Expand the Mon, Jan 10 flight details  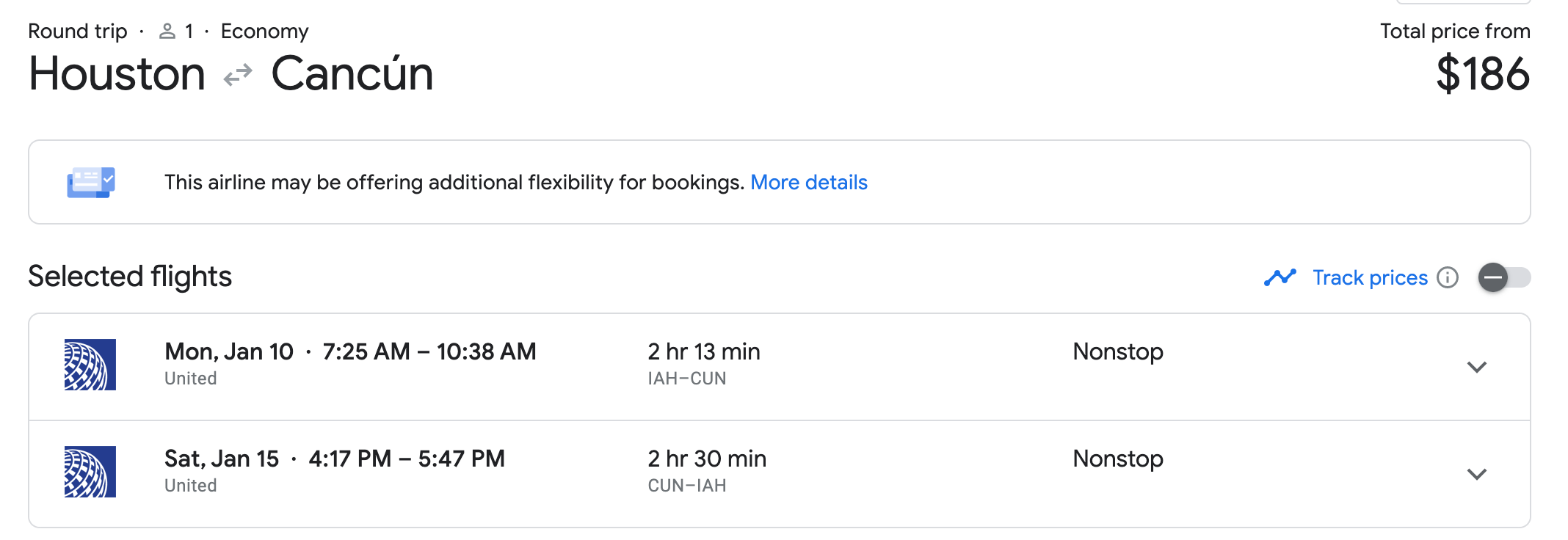click(1476, 367)
